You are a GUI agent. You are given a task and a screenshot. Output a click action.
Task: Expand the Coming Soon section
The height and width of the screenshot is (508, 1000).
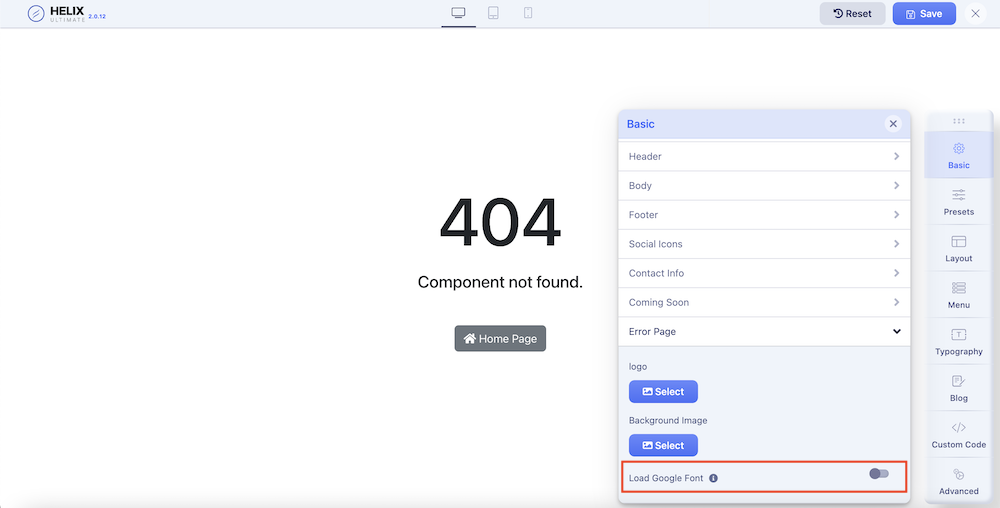764,303
